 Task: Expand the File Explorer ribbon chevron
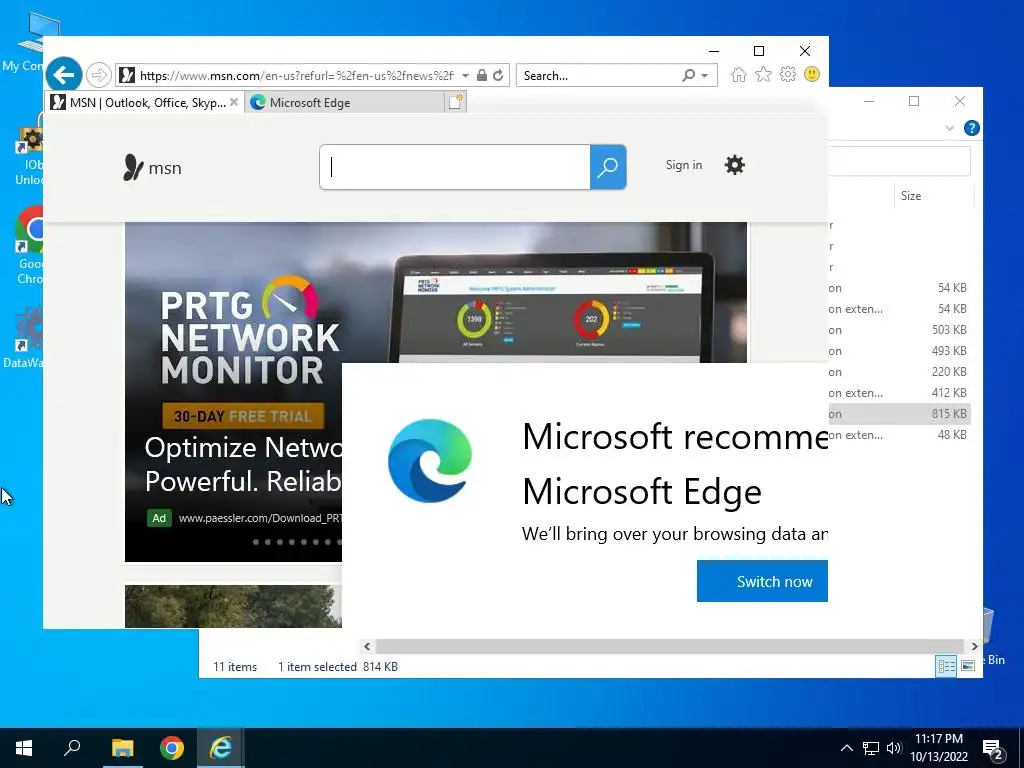(950, 128)
